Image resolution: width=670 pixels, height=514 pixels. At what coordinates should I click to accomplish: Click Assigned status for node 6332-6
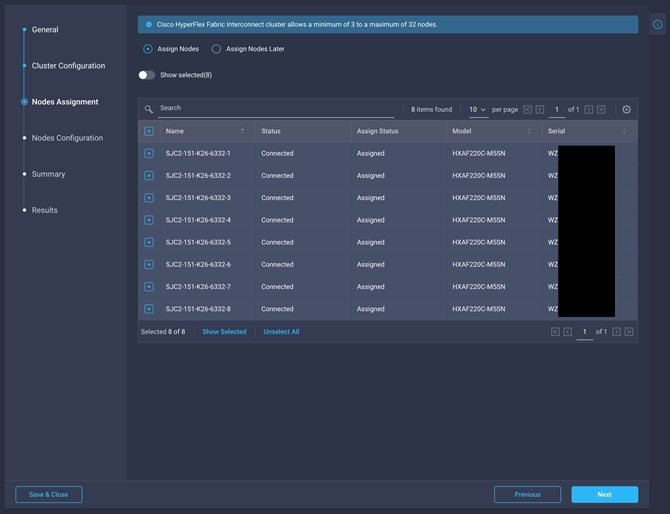(x=370, y=264)
